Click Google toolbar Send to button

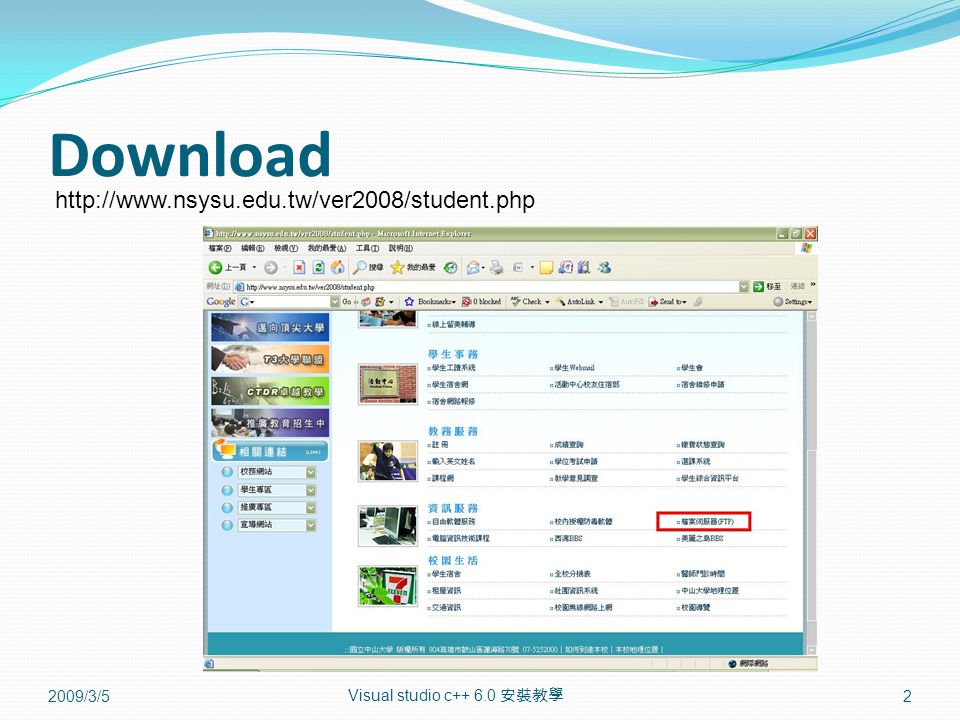pos(667,302)
